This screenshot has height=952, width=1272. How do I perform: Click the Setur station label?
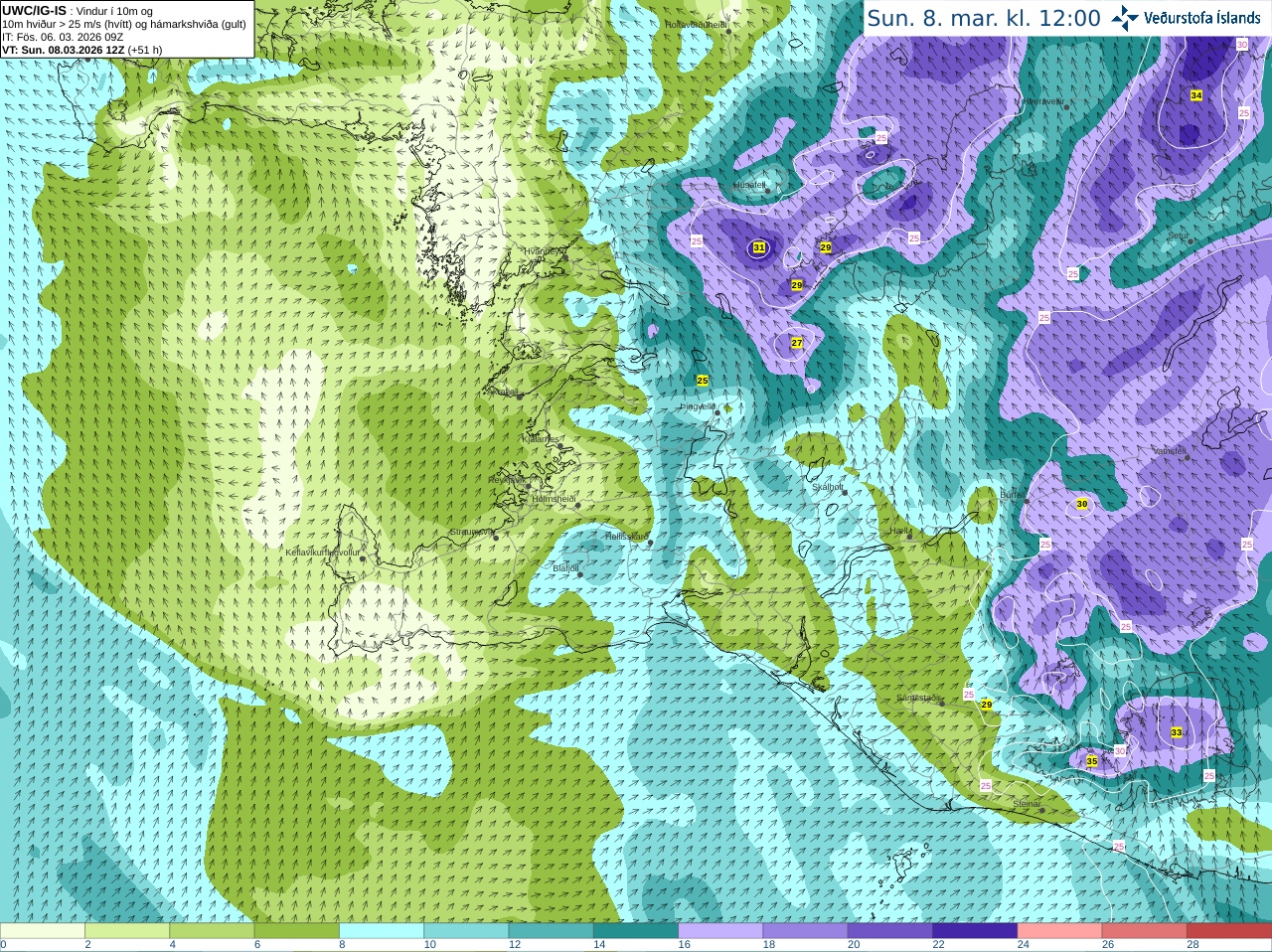pyautogui.click(x=1179, y=236)
